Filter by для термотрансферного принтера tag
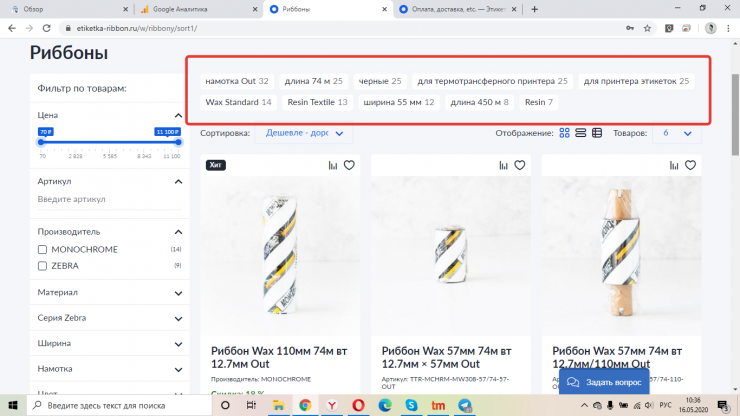740x416 pixels. tap(492, 81)
